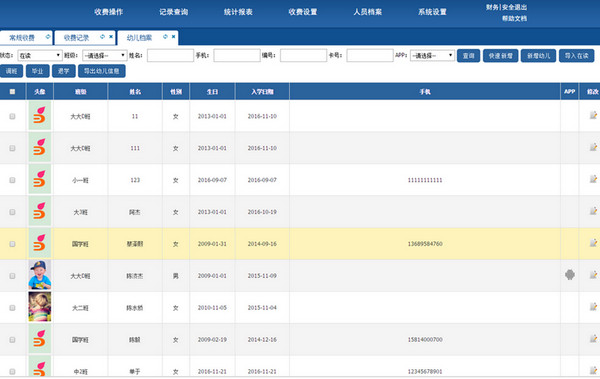The width and height of the screenshot is (600, 379).
Task: Refresh the 幼儿档案 tab
Action: point(165,37)
